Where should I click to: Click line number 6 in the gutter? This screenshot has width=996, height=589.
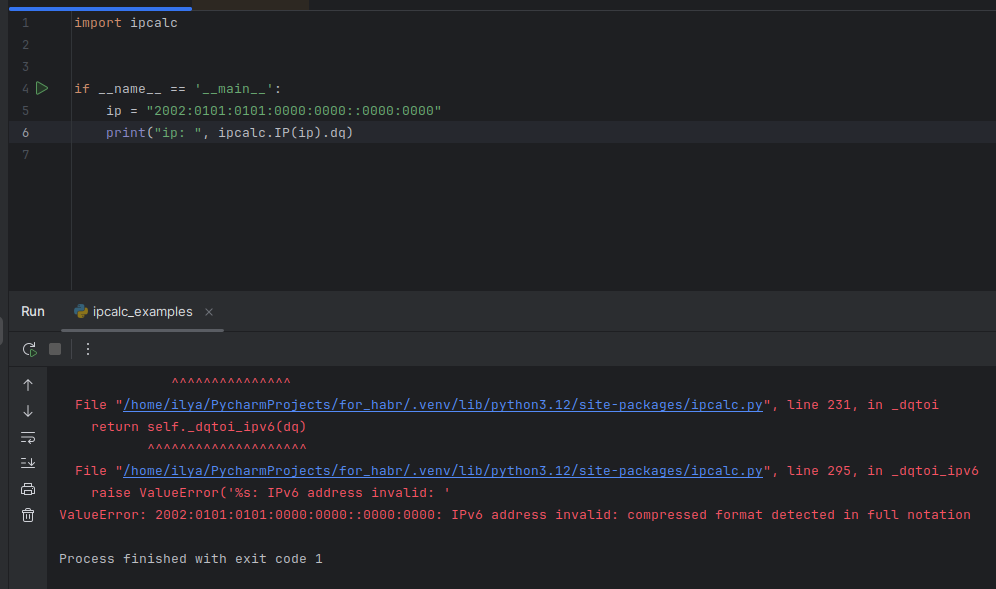25,133
